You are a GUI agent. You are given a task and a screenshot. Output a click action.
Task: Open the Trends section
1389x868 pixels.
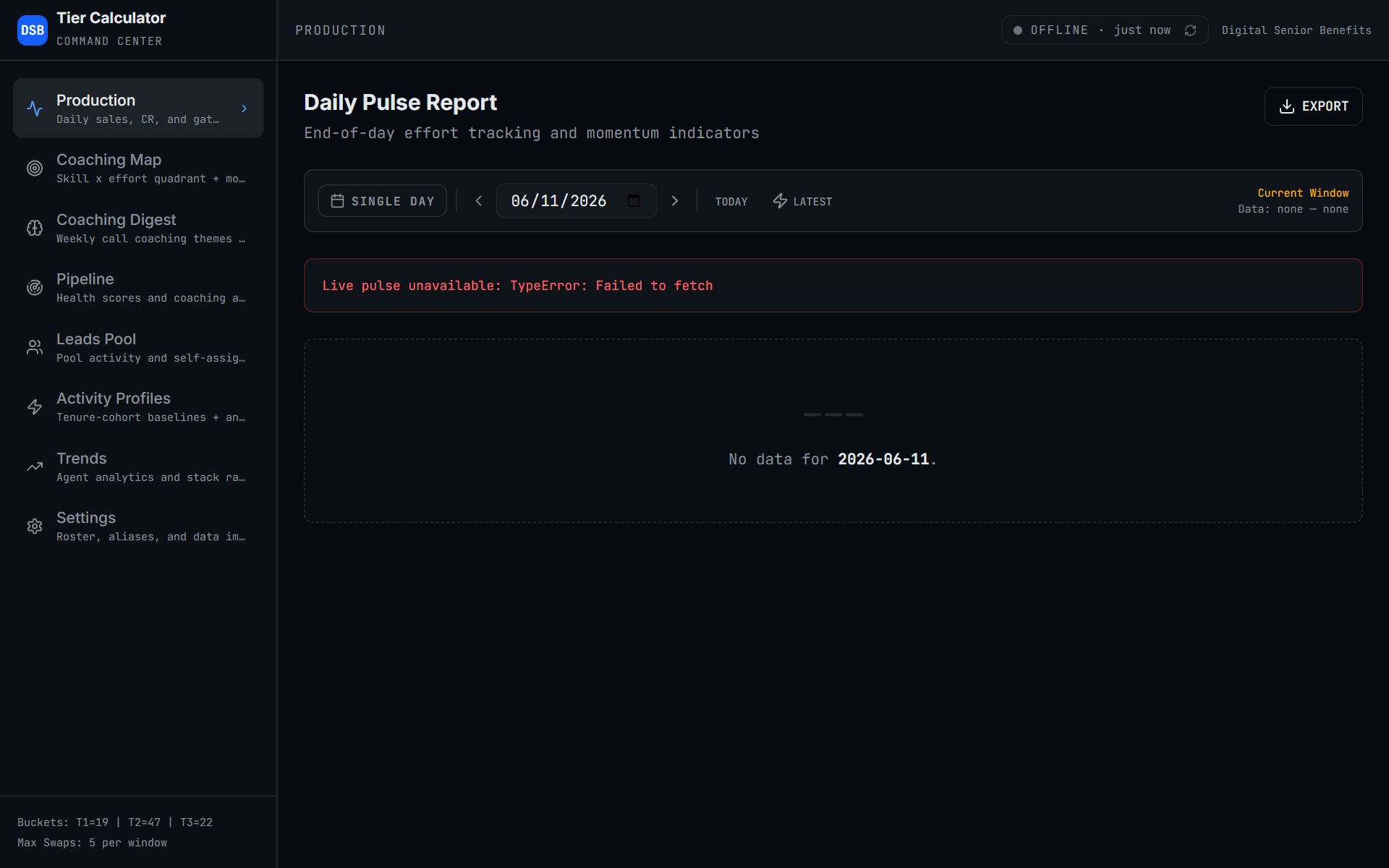tap(138, 467)
